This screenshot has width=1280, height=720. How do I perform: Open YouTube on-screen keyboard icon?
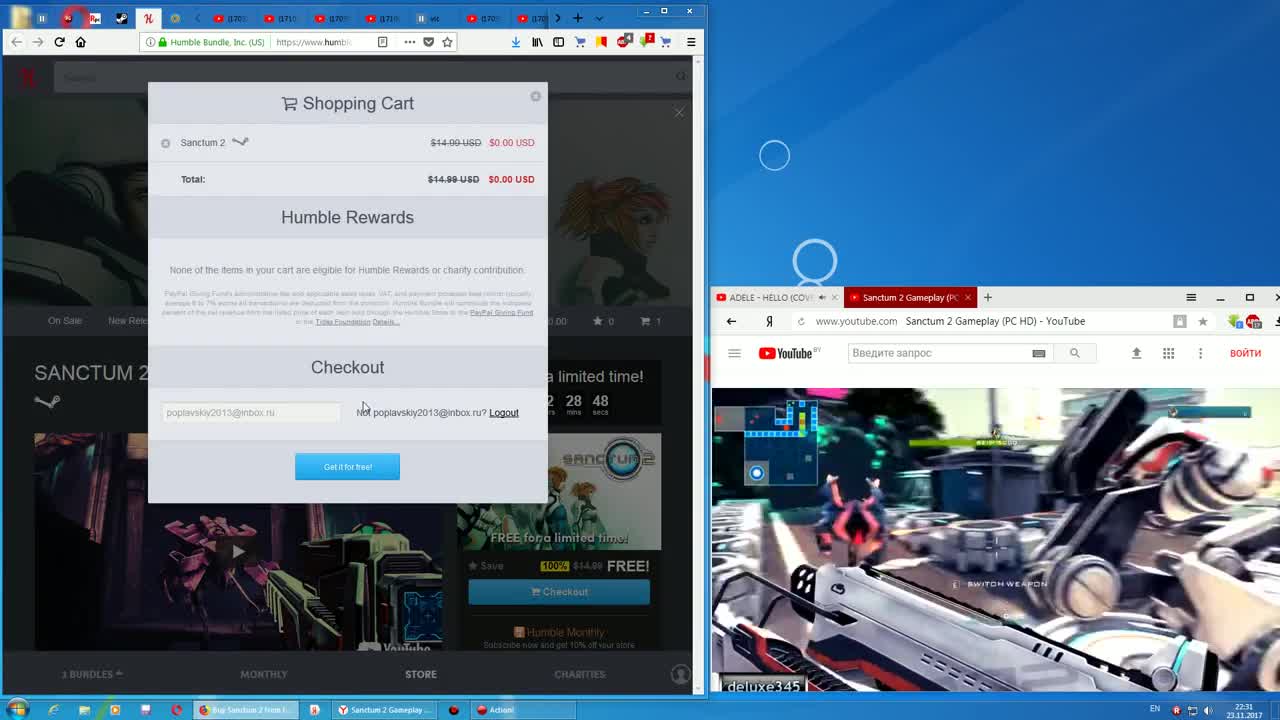[x=1039, y=353]
